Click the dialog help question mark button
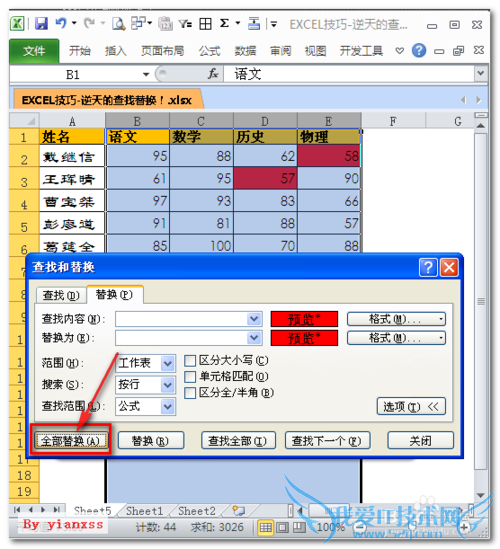This screenshot has height=549, width=500. click(x=428, y=267)
